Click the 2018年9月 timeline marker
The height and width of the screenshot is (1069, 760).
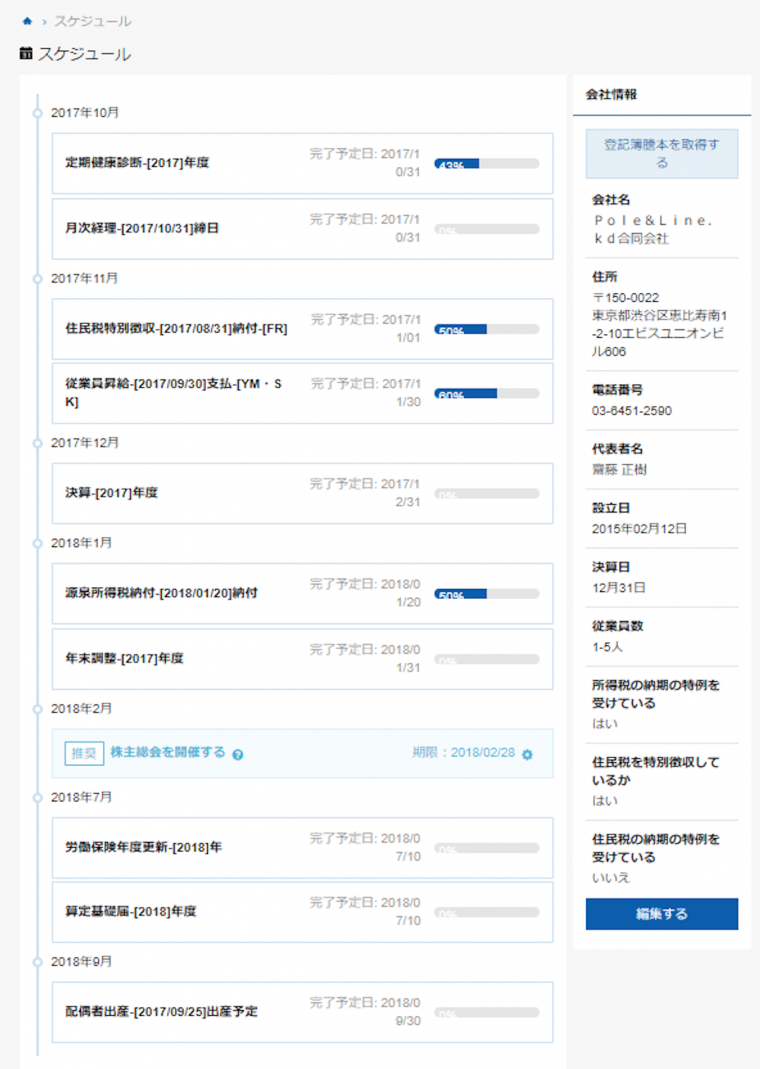click(x=37, y=961)
